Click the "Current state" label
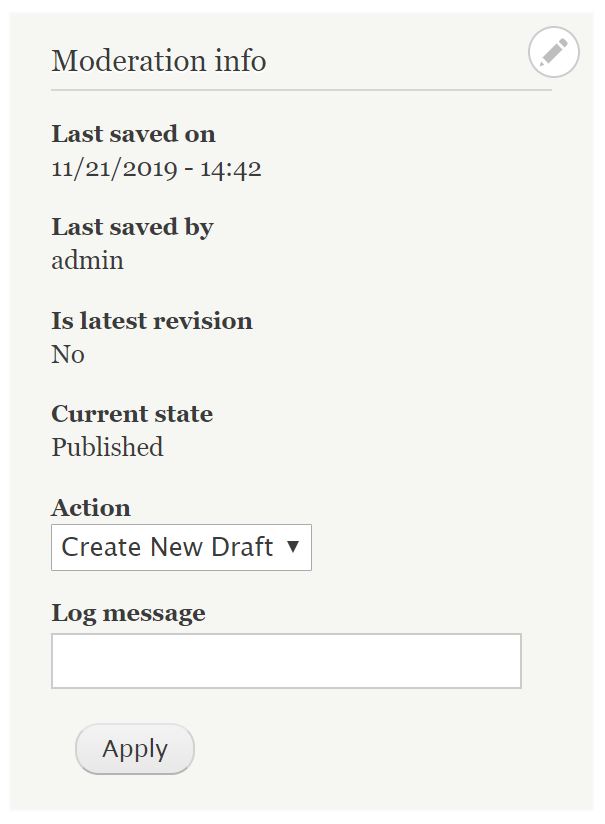This screenshot has width=605, height=824. pyautogui.click(x=132, y=414)
